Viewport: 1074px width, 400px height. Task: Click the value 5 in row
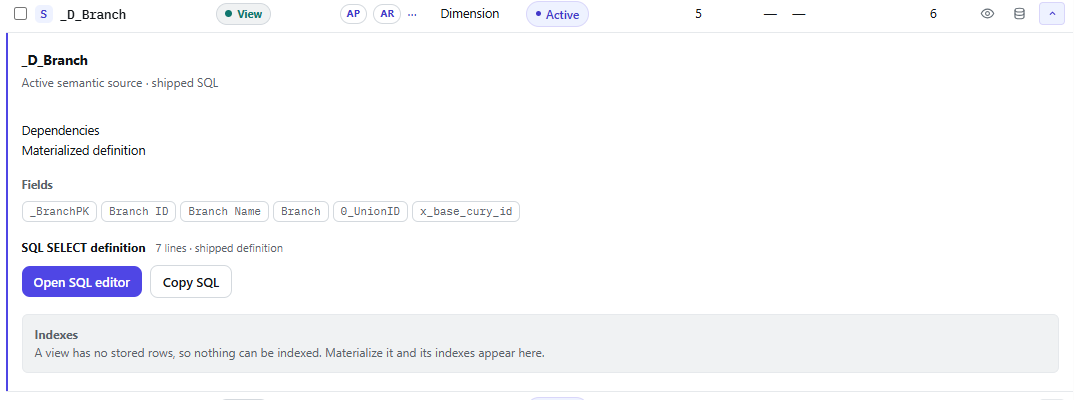pos(698,14)
